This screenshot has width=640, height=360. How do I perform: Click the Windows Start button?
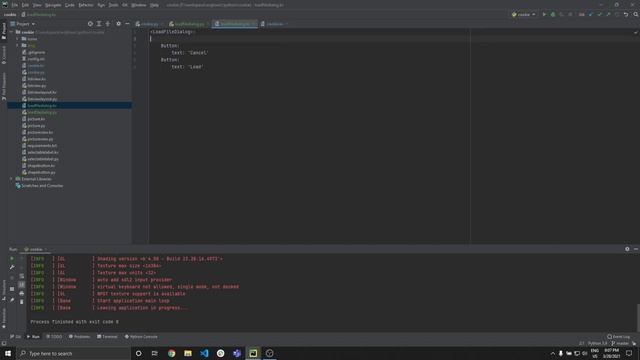(8, 353)
